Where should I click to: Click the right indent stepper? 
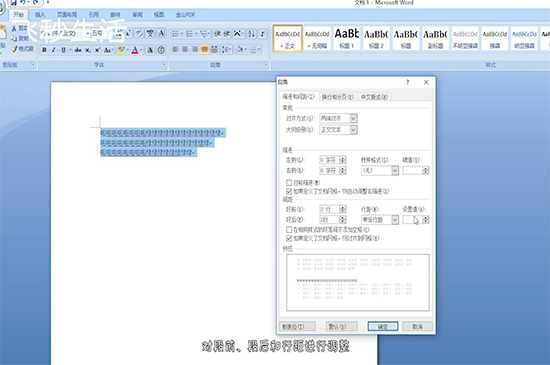pyautogui.click(x=343, y=170)
